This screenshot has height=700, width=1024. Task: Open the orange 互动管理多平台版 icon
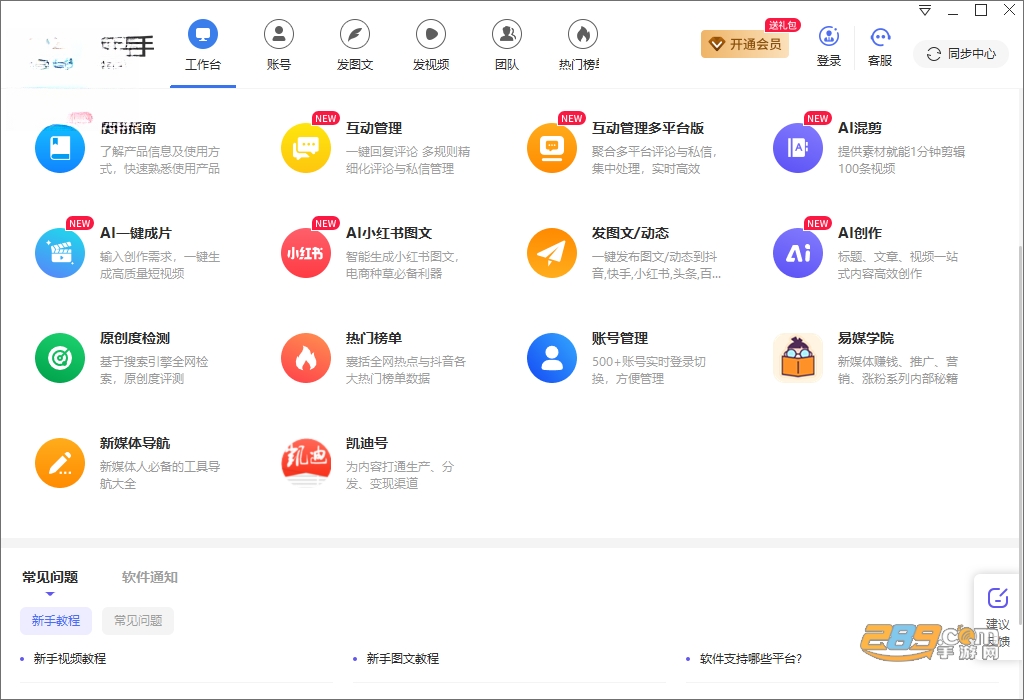[552, 148]
